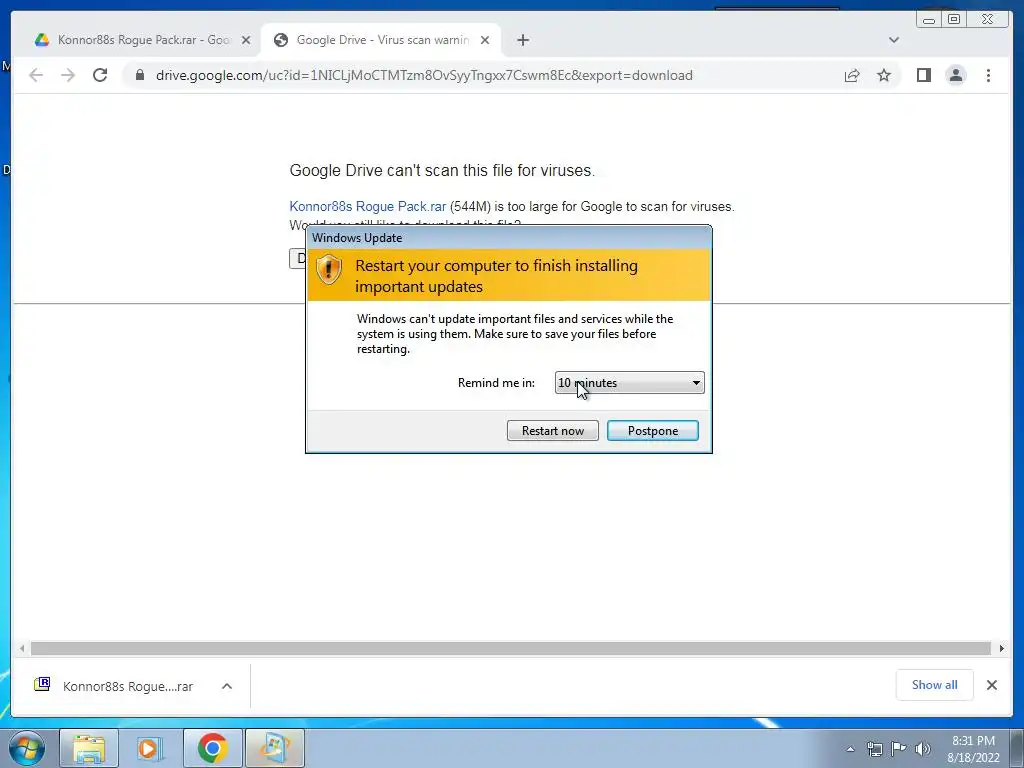Viewport: 1024px width, 768px height.
Task: Expand the tab search chevron
Action: click(x=893, y=40)
